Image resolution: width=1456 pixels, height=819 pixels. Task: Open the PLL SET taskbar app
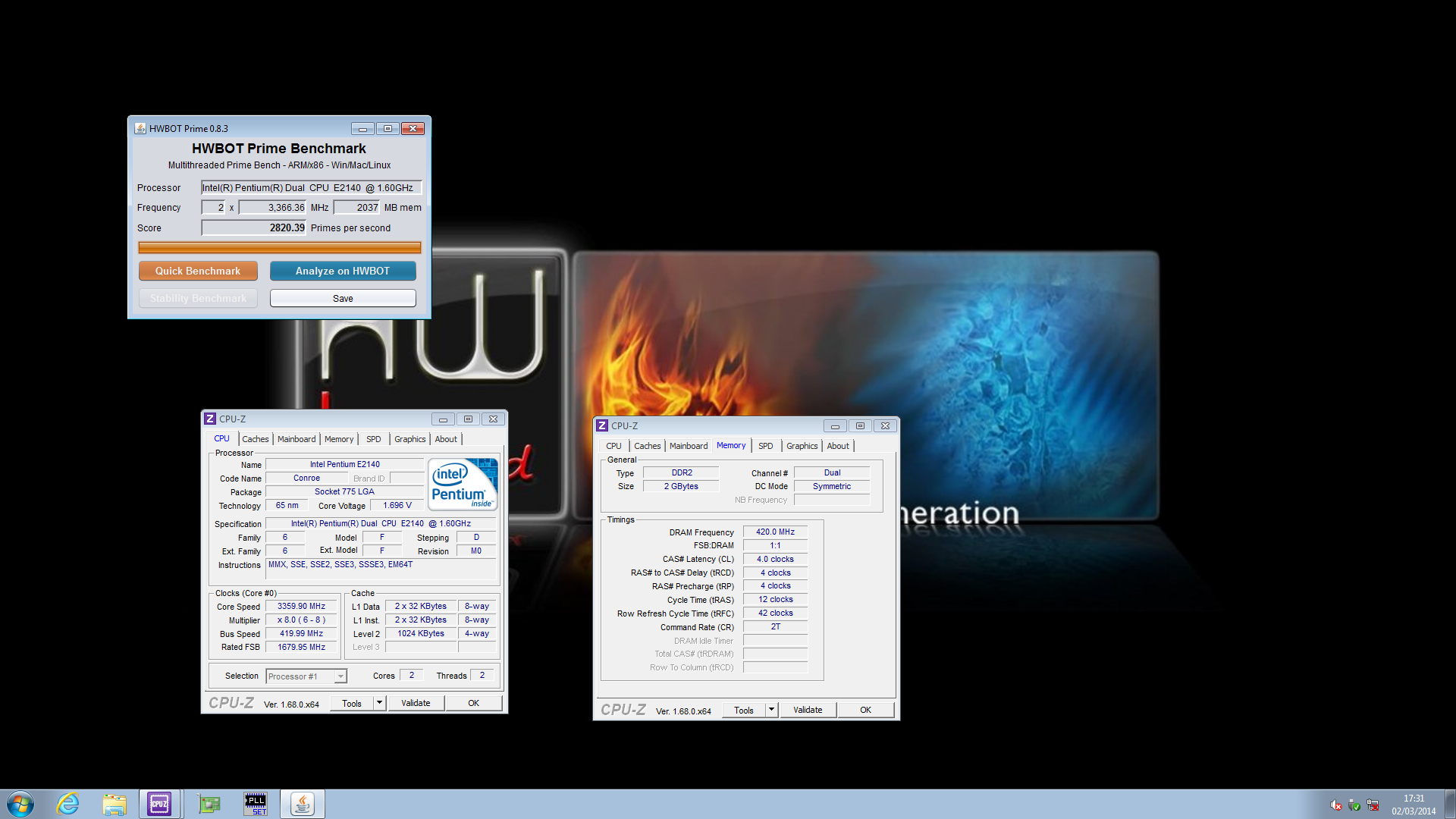(x=256, y=804)
